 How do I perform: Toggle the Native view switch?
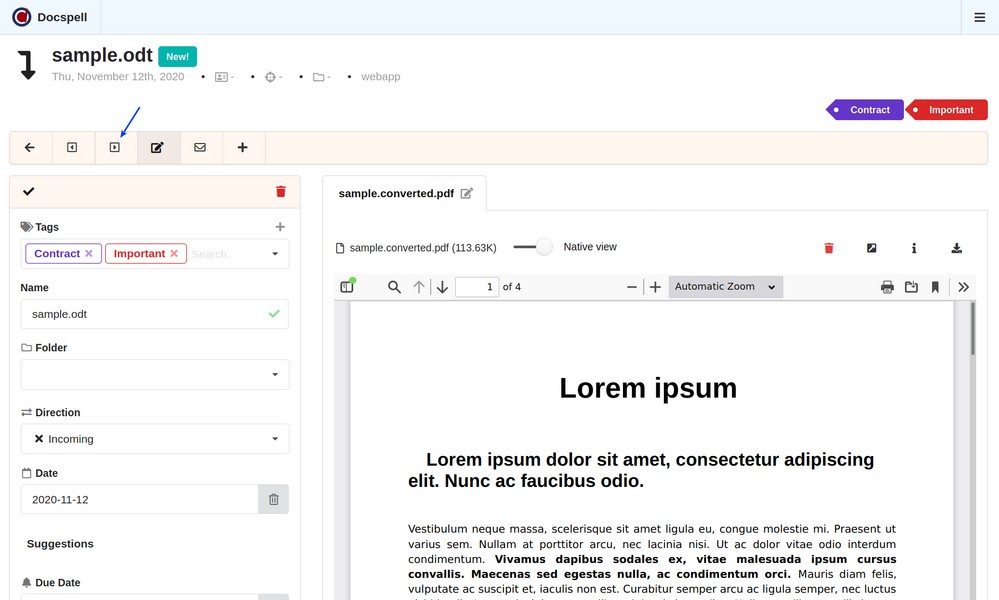click(x=533, y=247)
